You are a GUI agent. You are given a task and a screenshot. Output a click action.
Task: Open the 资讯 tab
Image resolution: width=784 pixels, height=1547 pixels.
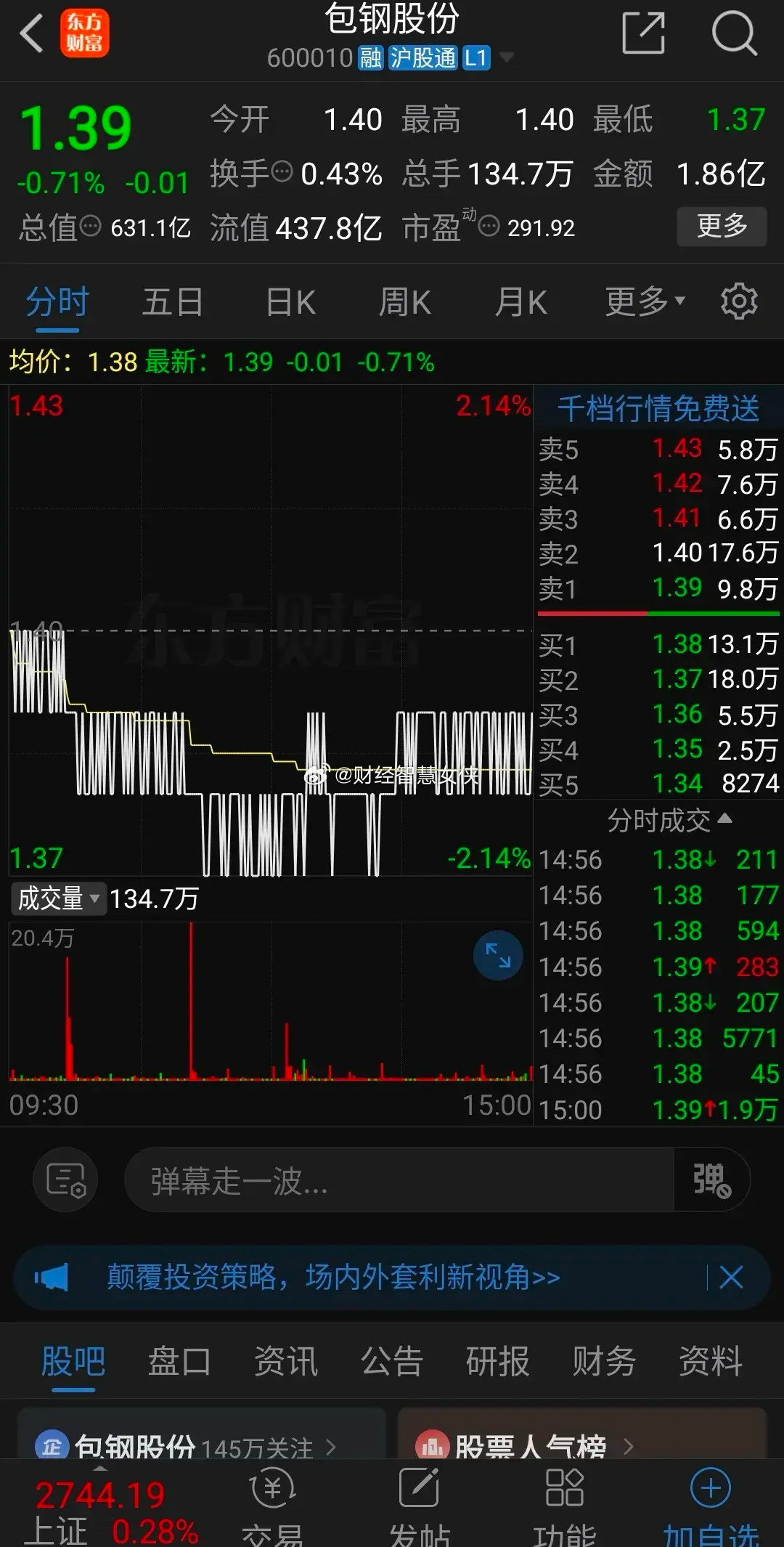pyautogui.click(x=286, y=1361)
